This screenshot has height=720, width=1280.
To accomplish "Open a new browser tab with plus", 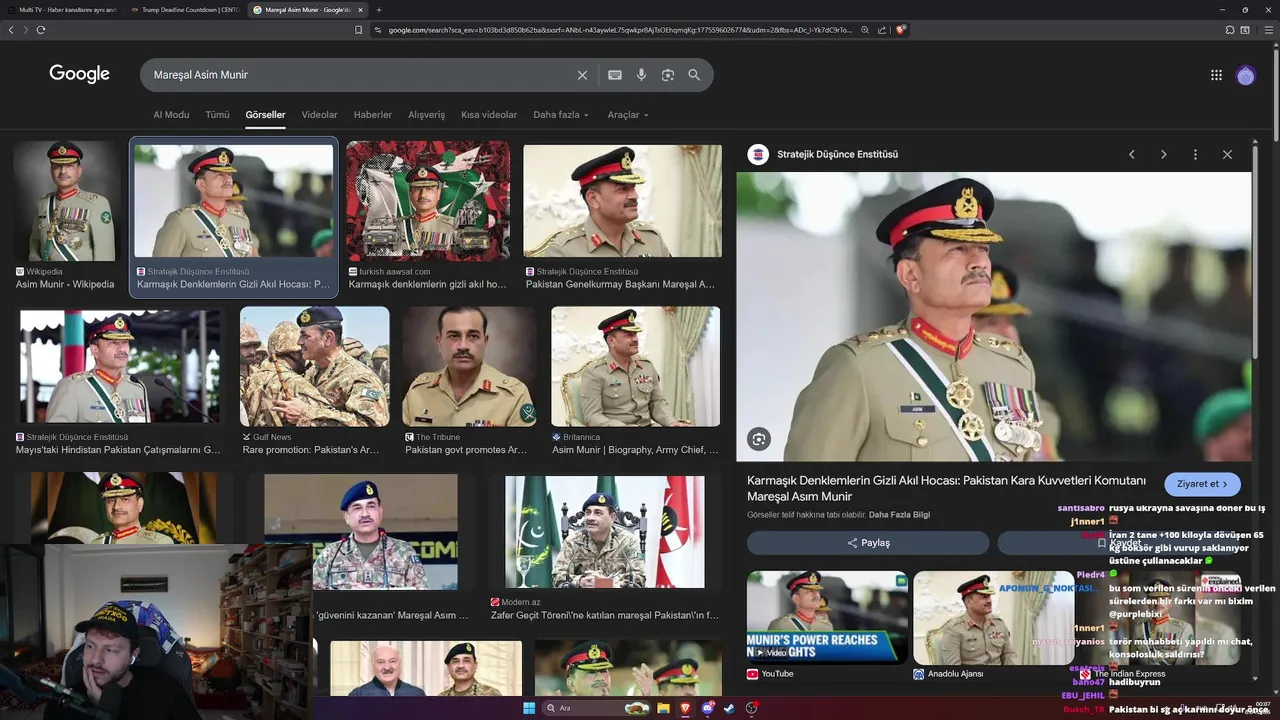I will tap(379, 10).
